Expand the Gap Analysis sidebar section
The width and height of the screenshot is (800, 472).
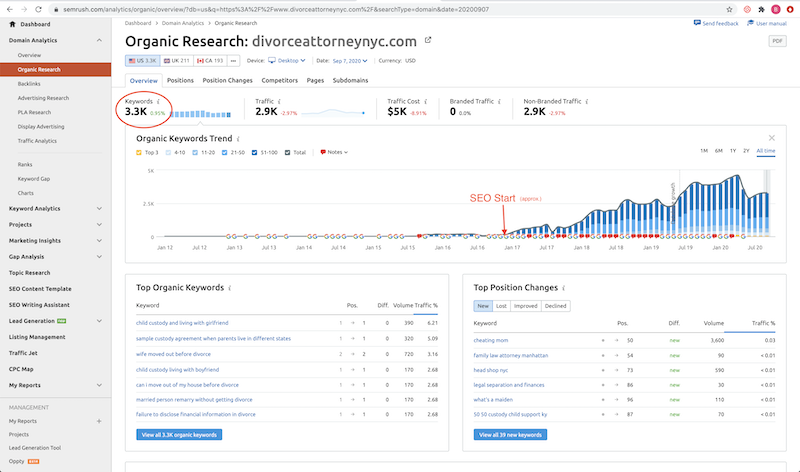pyautogui.click(x=99, y=257)
